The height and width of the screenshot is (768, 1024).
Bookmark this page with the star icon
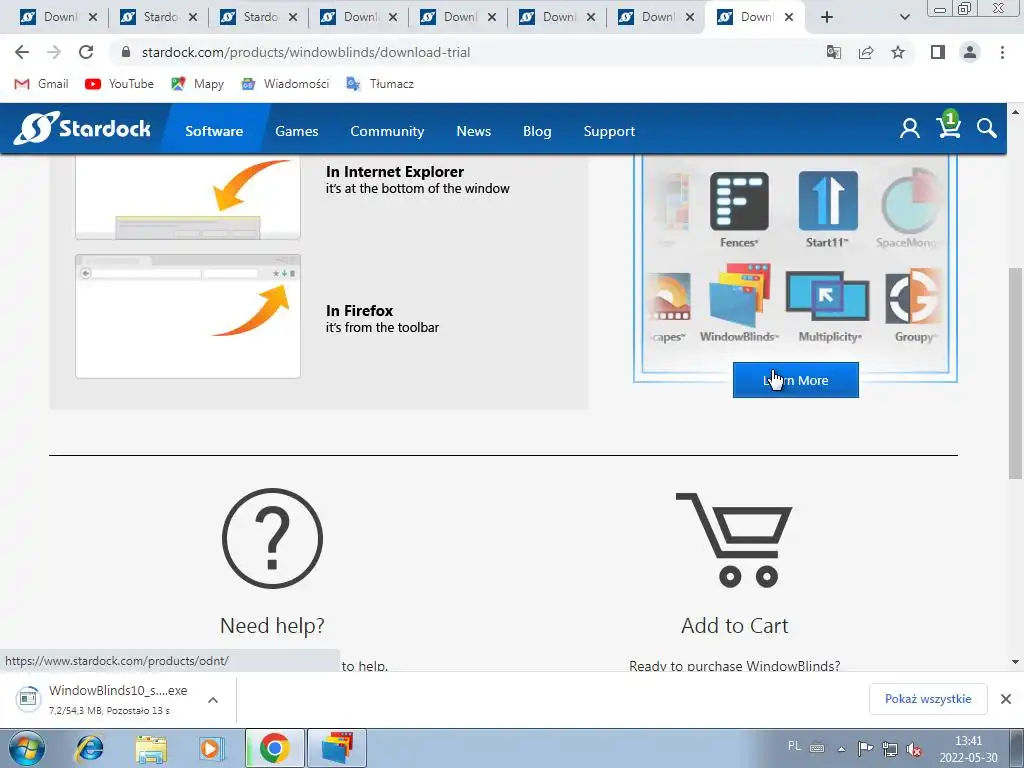[898, 52]
